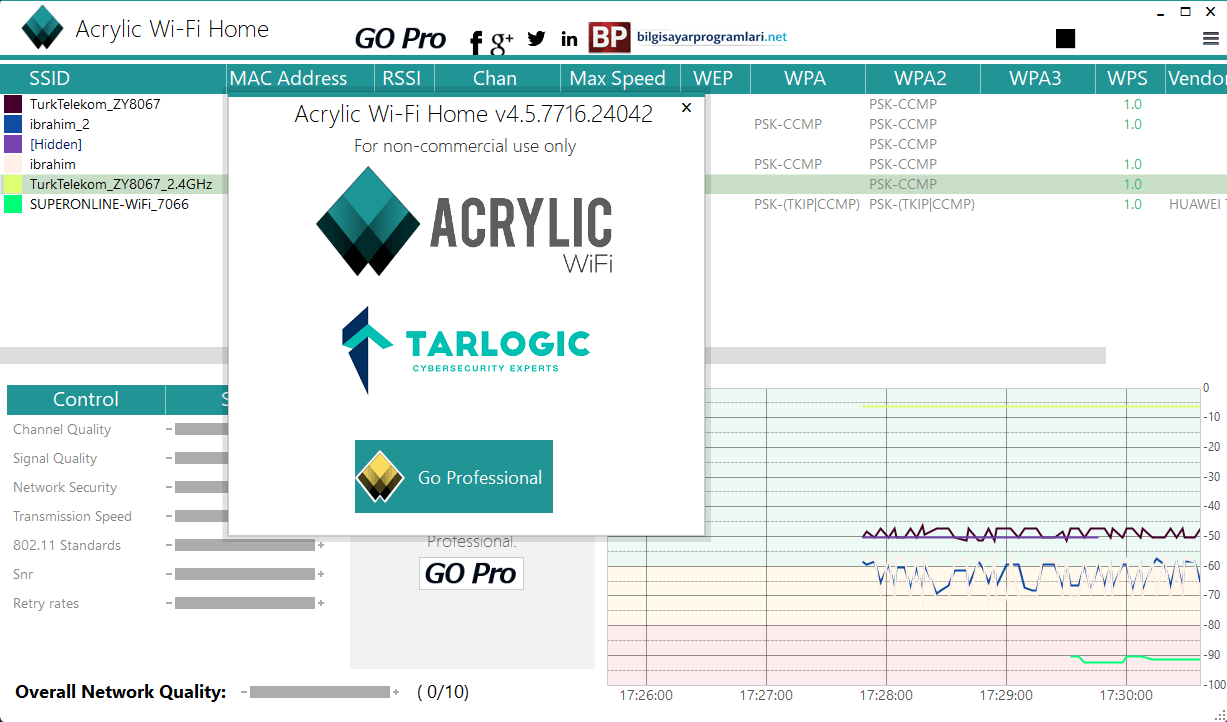Minimize the Acrylic Wi-Fi Home window

[x=1160, y=13]
